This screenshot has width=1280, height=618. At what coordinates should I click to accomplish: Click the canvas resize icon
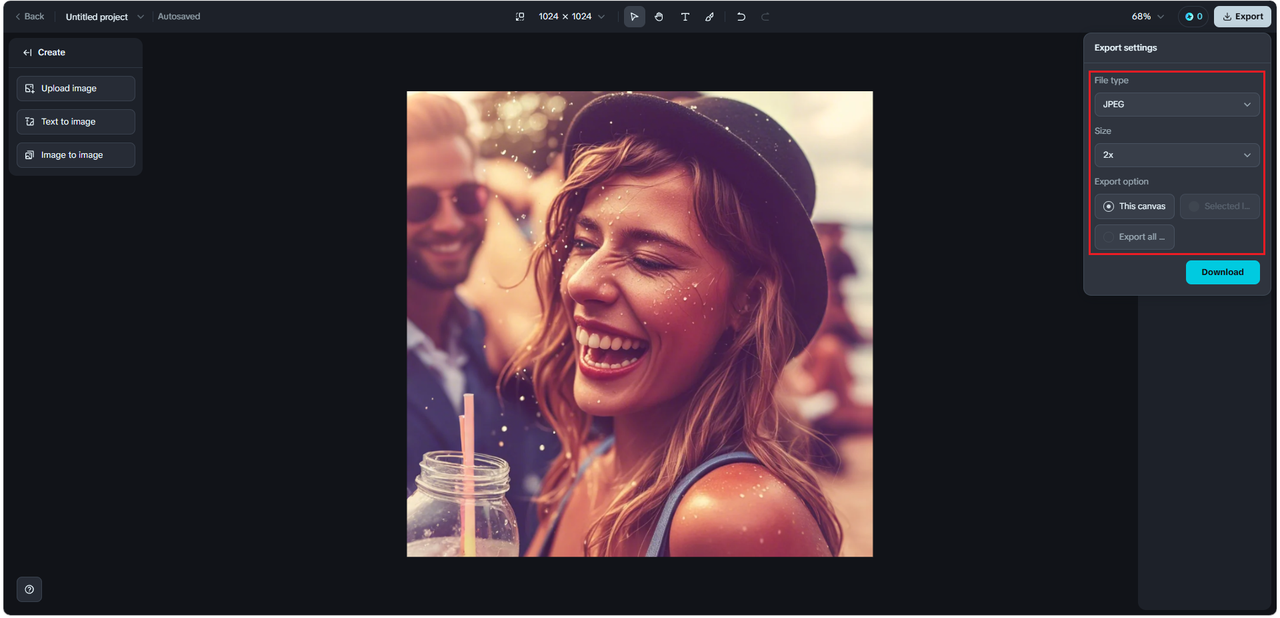(520, 17)
